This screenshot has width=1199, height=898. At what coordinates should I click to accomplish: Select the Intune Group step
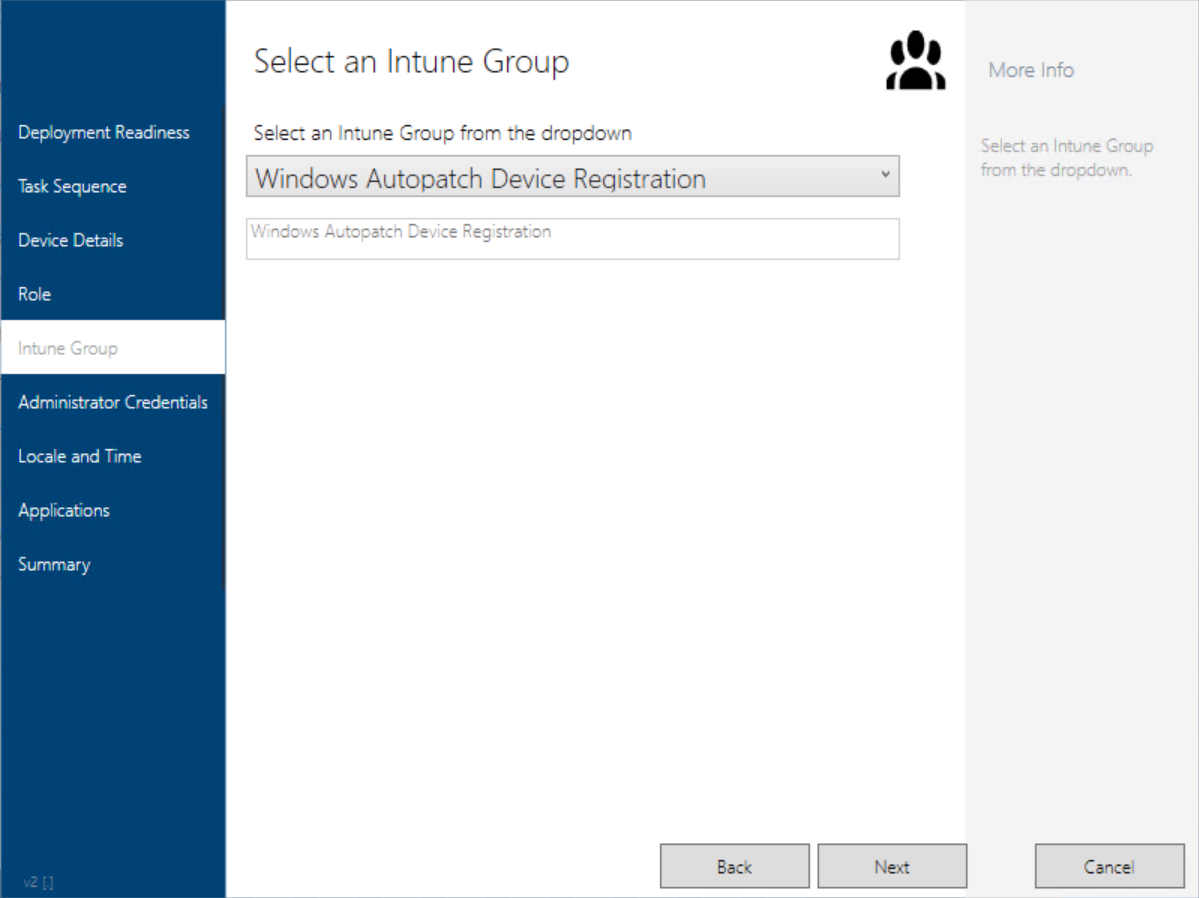click(113, 347)
